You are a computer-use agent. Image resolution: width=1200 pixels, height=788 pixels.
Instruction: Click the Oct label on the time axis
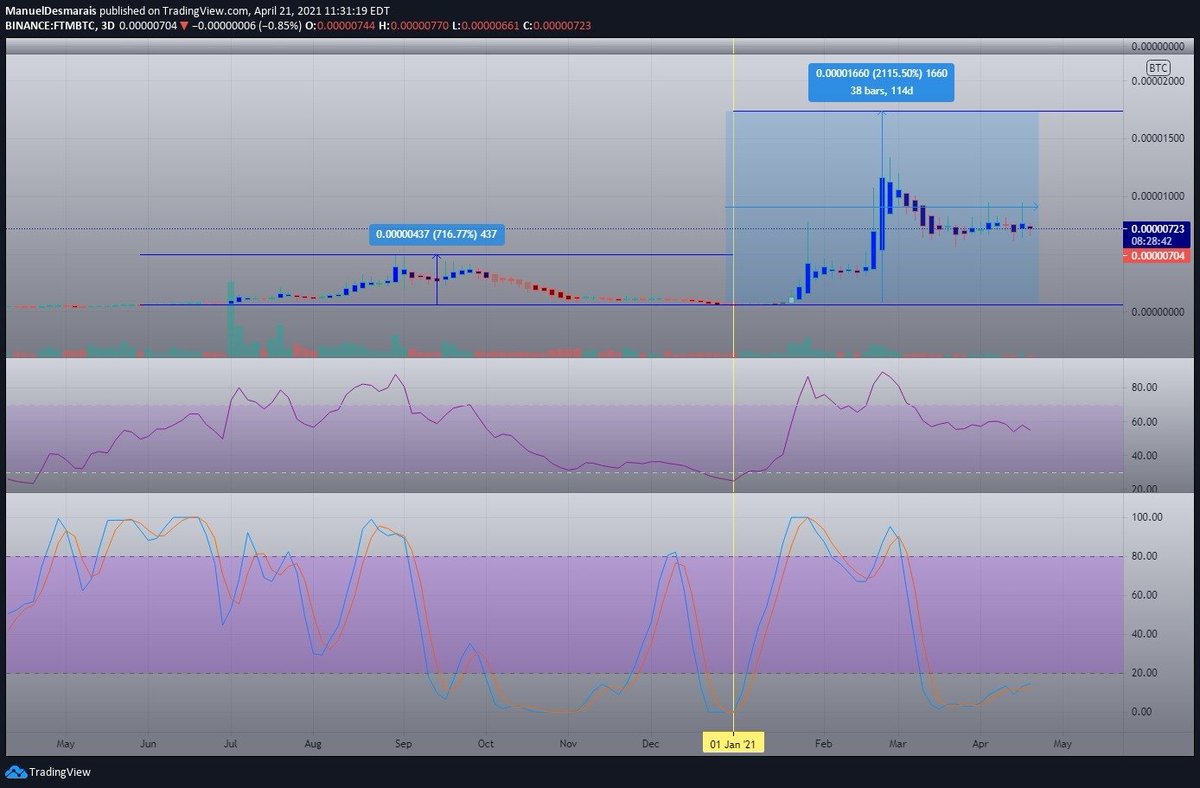pyautogui.click(x=485, y=745)
